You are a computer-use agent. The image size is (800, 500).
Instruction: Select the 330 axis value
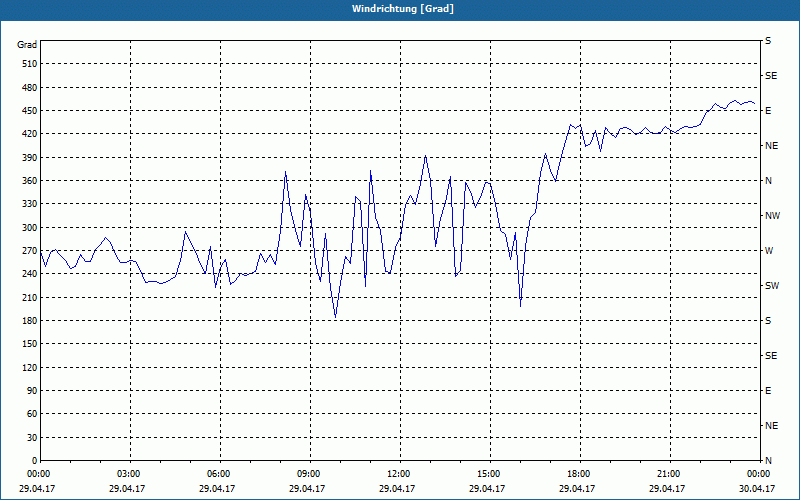tap(30, 204)
